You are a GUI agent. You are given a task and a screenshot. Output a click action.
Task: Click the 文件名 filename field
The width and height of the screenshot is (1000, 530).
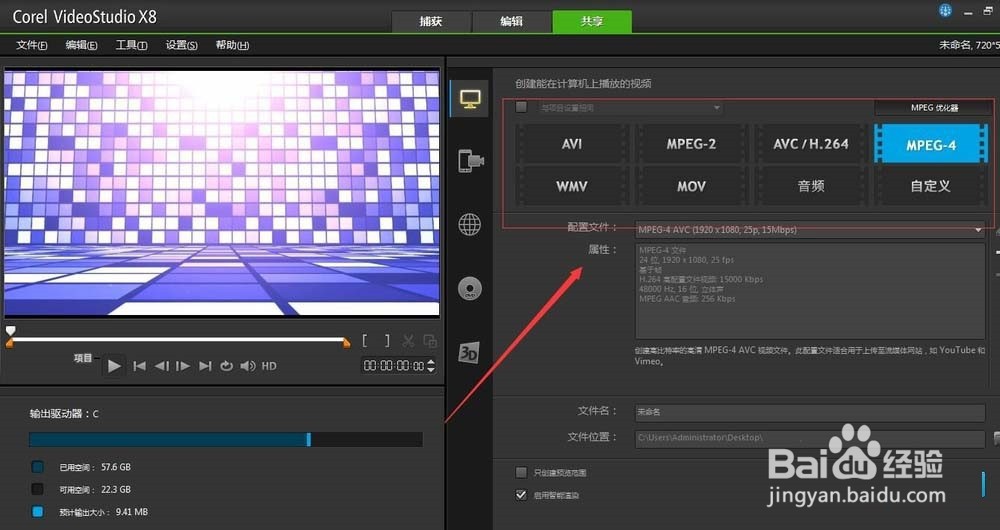(x=810, y=412)
